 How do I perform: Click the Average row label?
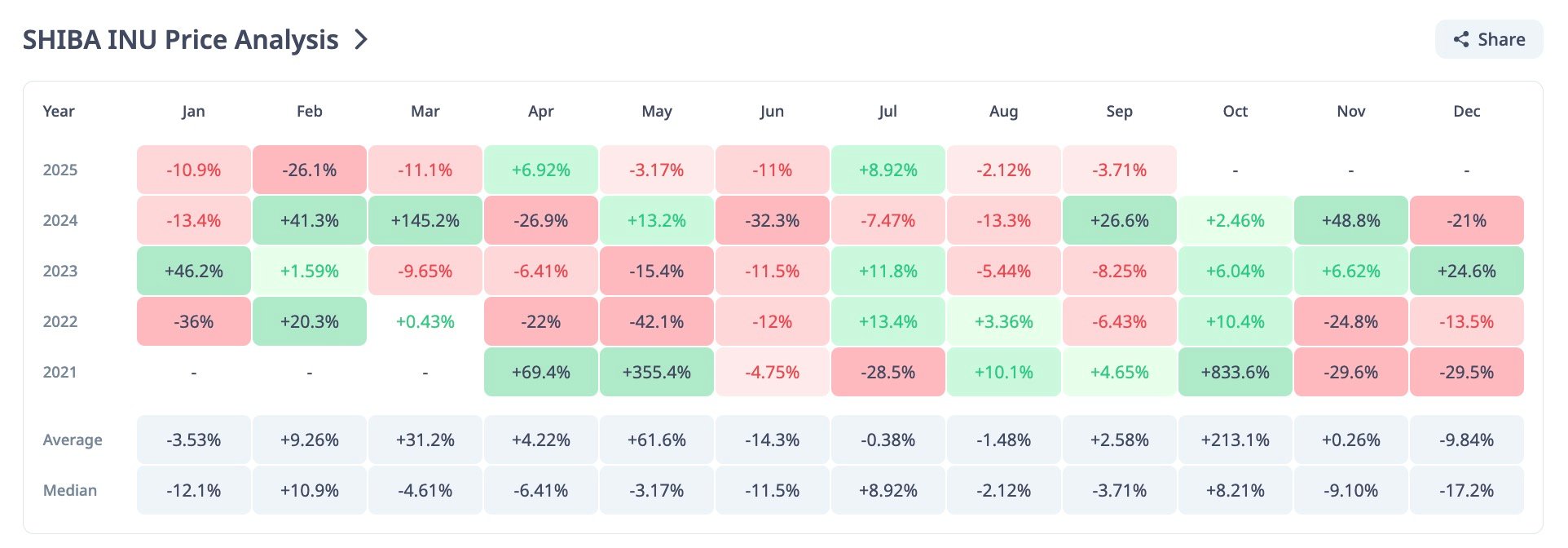(x=73, y=440)
